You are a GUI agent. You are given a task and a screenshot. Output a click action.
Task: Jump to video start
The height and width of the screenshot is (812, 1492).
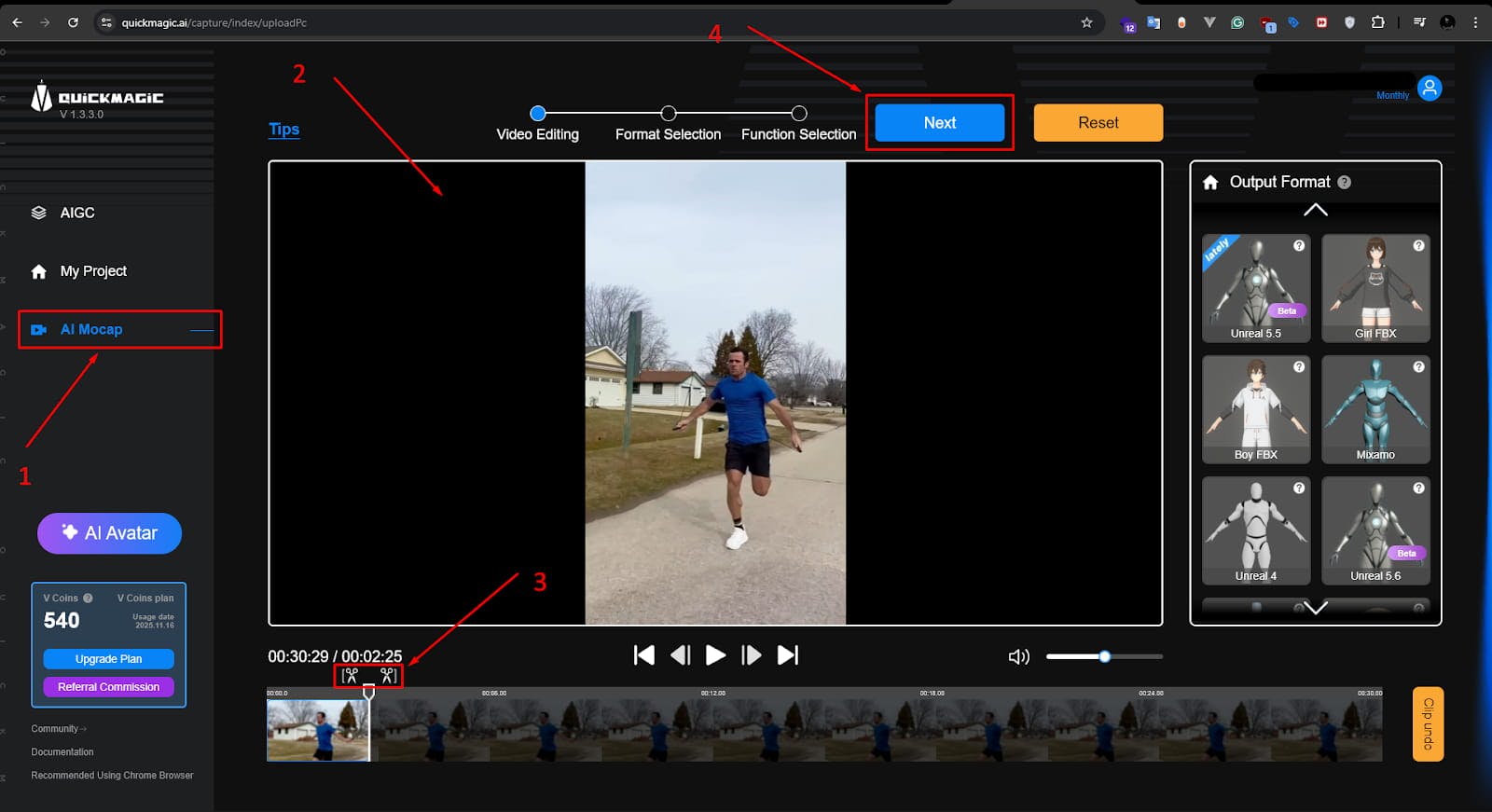[x=643, y=655]
